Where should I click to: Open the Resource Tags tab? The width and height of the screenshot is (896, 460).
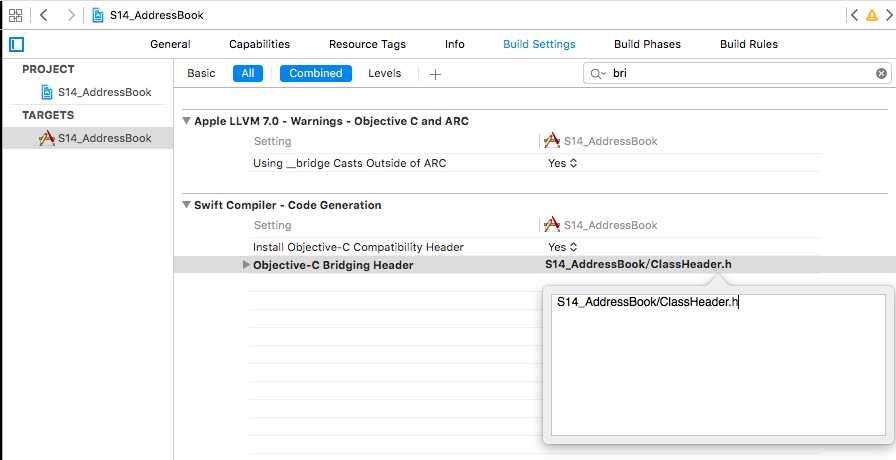367,44
